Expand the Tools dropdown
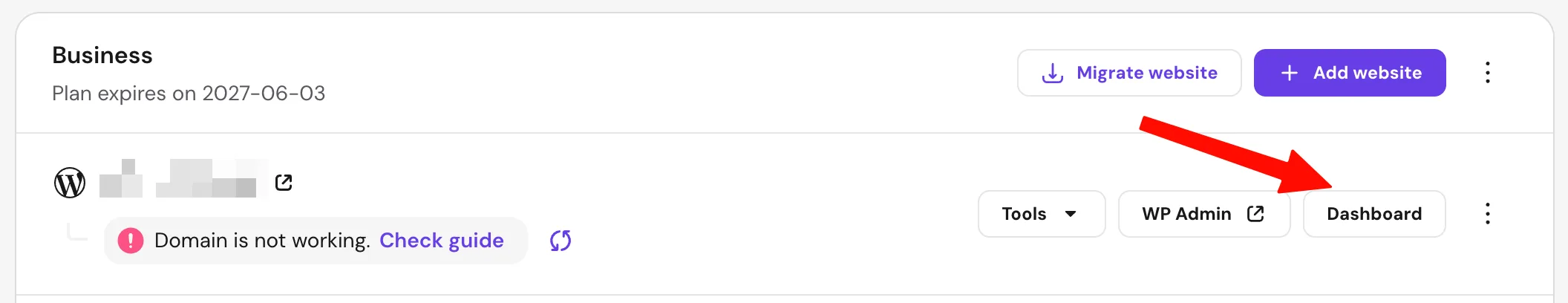 [x=1042, y=214]
